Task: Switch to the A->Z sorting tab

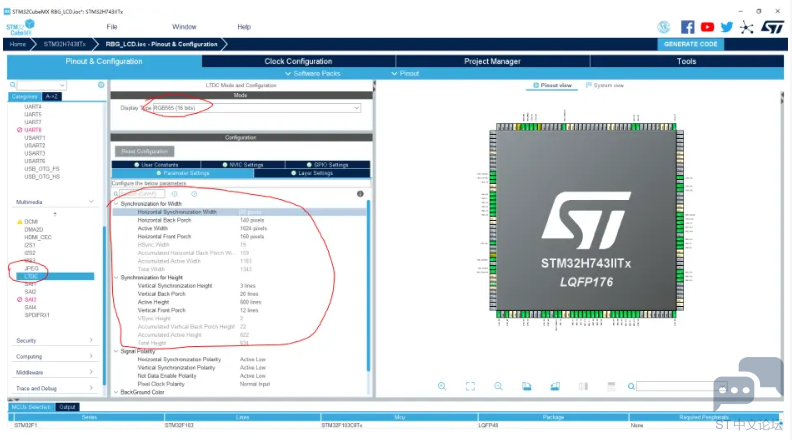Action: tap(52, 96)
